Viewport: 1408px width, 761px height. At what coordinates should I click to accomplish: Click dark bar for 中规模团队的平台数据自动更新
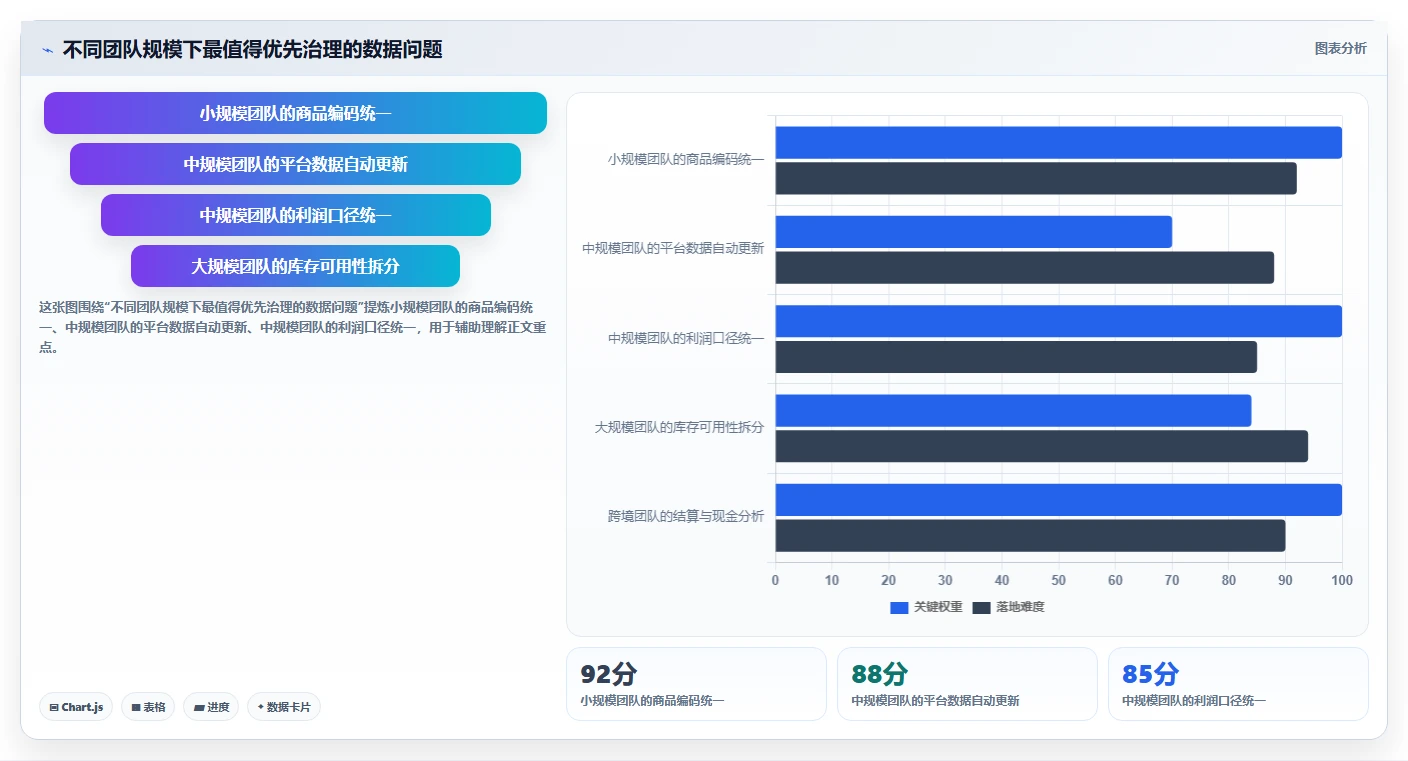pyautogui.click(x=1024, y=268)
